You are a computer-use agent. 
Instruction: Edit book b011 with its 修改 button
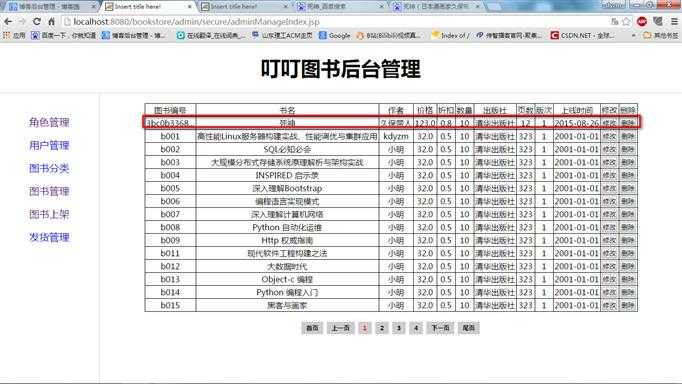[x=609, y=253]
